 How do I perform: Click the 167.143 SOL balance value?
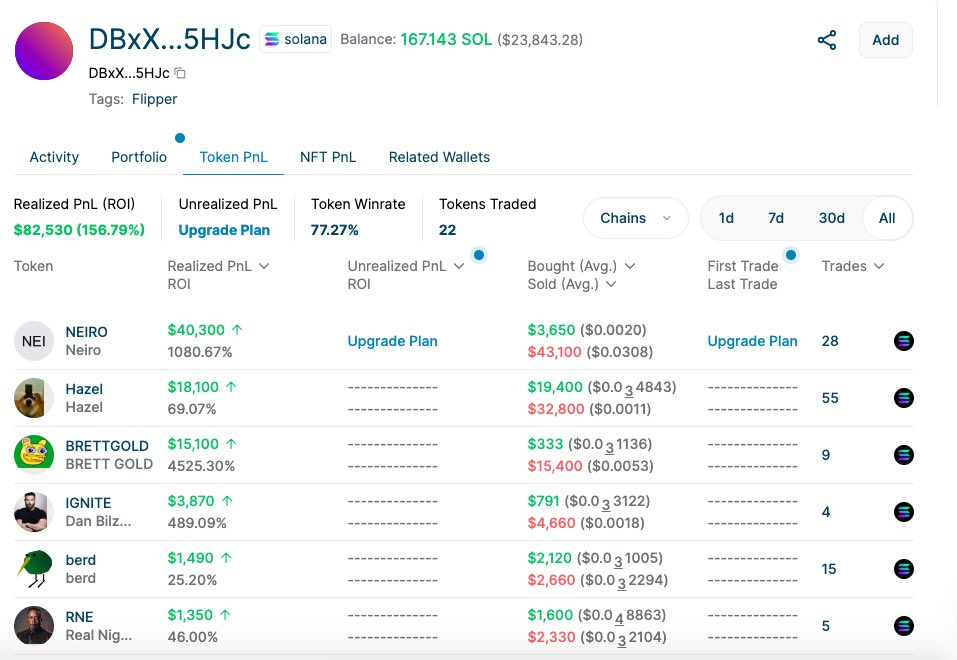click(446, 39)
